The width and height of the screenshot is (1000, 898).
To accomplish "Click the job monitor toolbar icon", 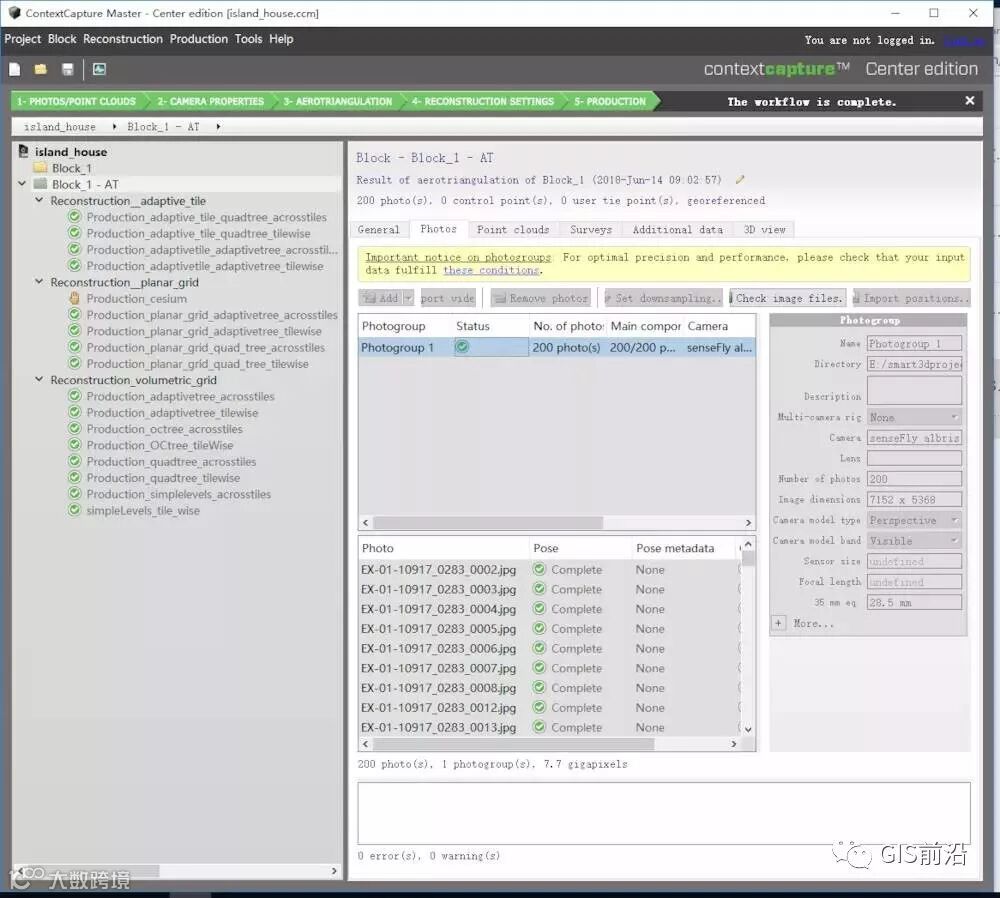I will (x=99, y=69).
